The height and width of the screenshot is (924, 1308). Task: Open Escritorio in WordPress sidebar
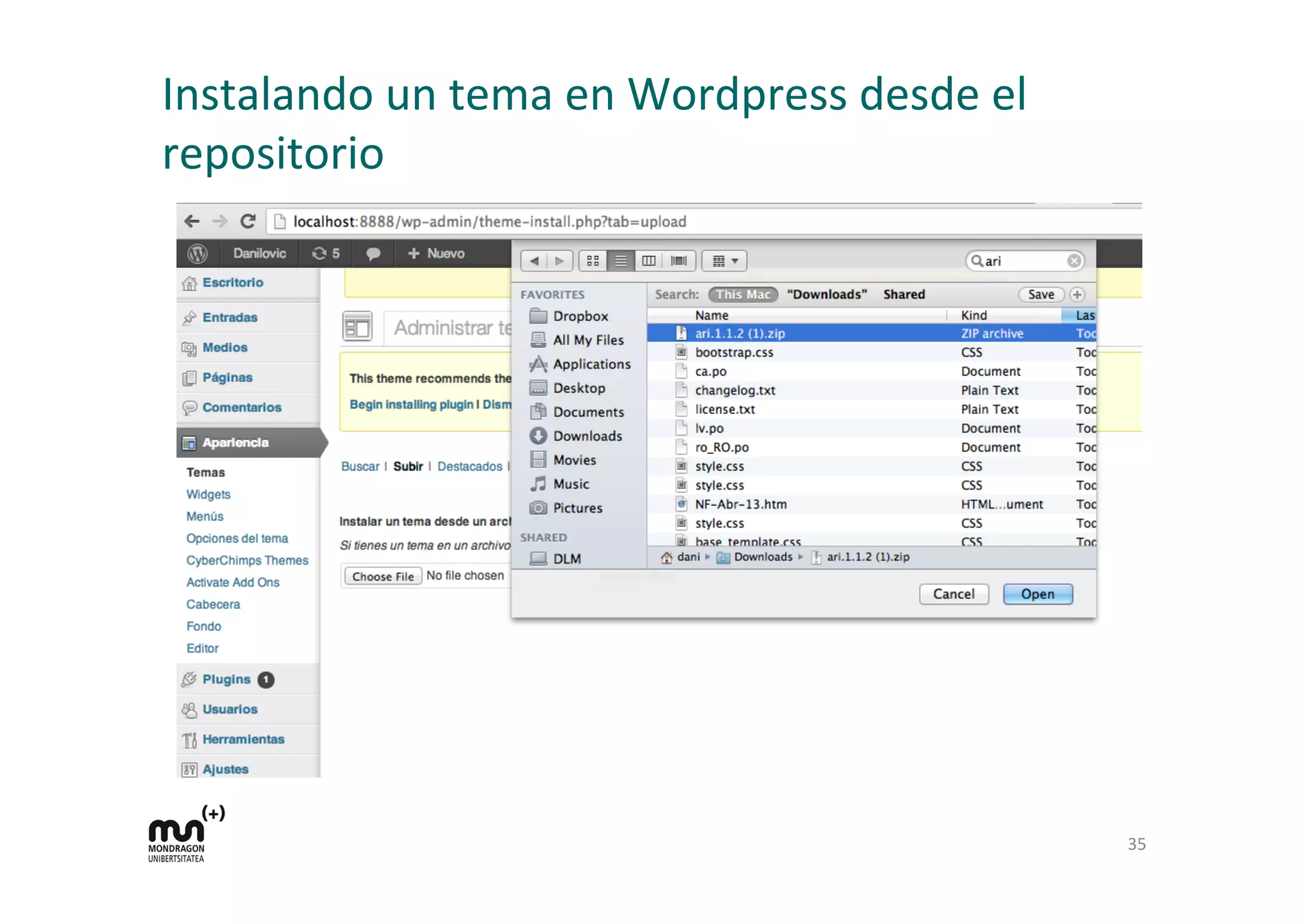click(248, 283)
